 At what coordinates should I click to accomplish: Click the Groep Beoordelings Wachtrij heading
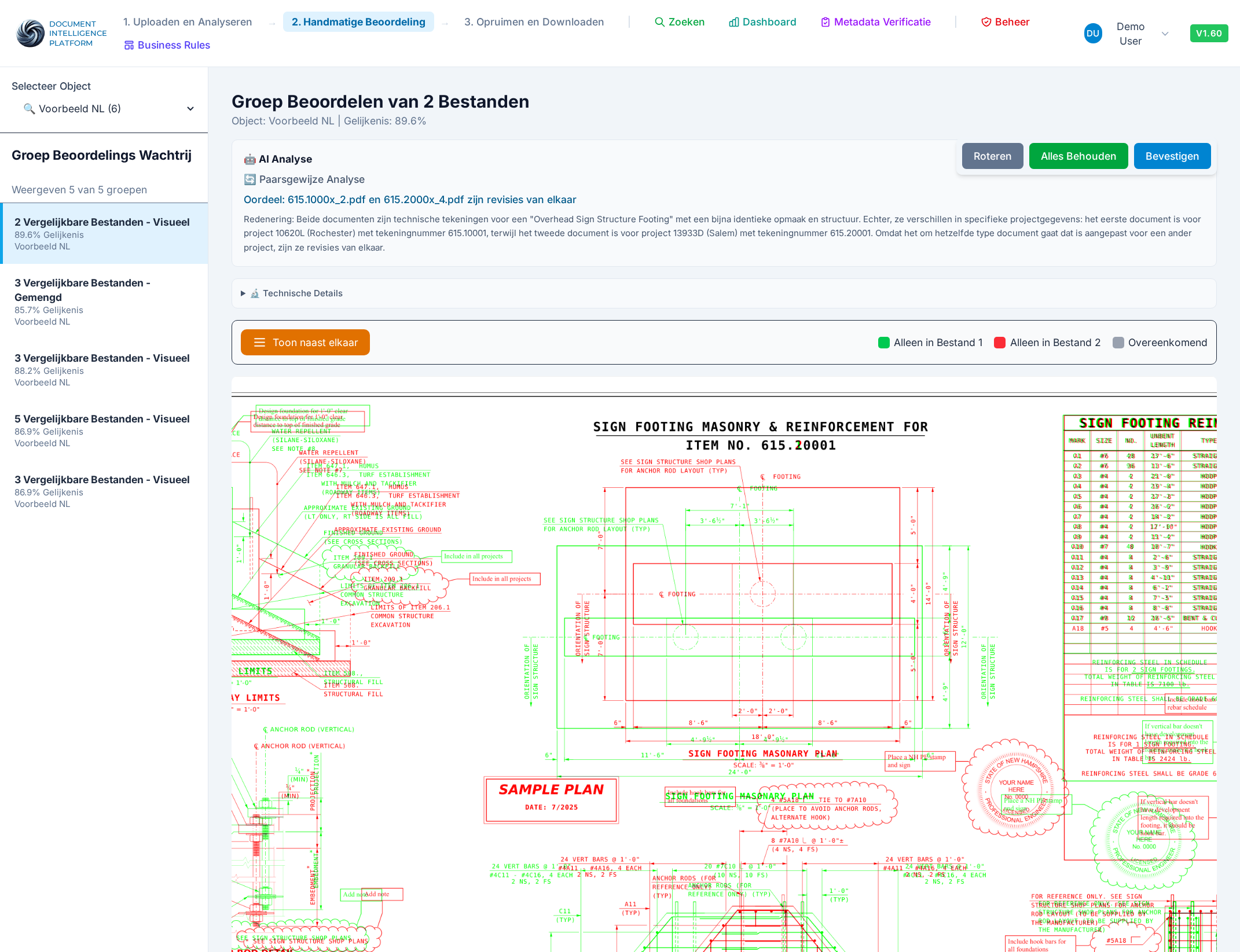101,155
